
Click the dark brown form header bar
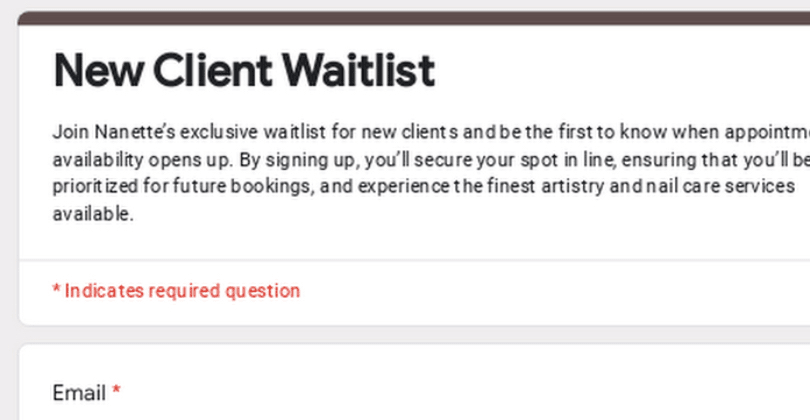400,18
